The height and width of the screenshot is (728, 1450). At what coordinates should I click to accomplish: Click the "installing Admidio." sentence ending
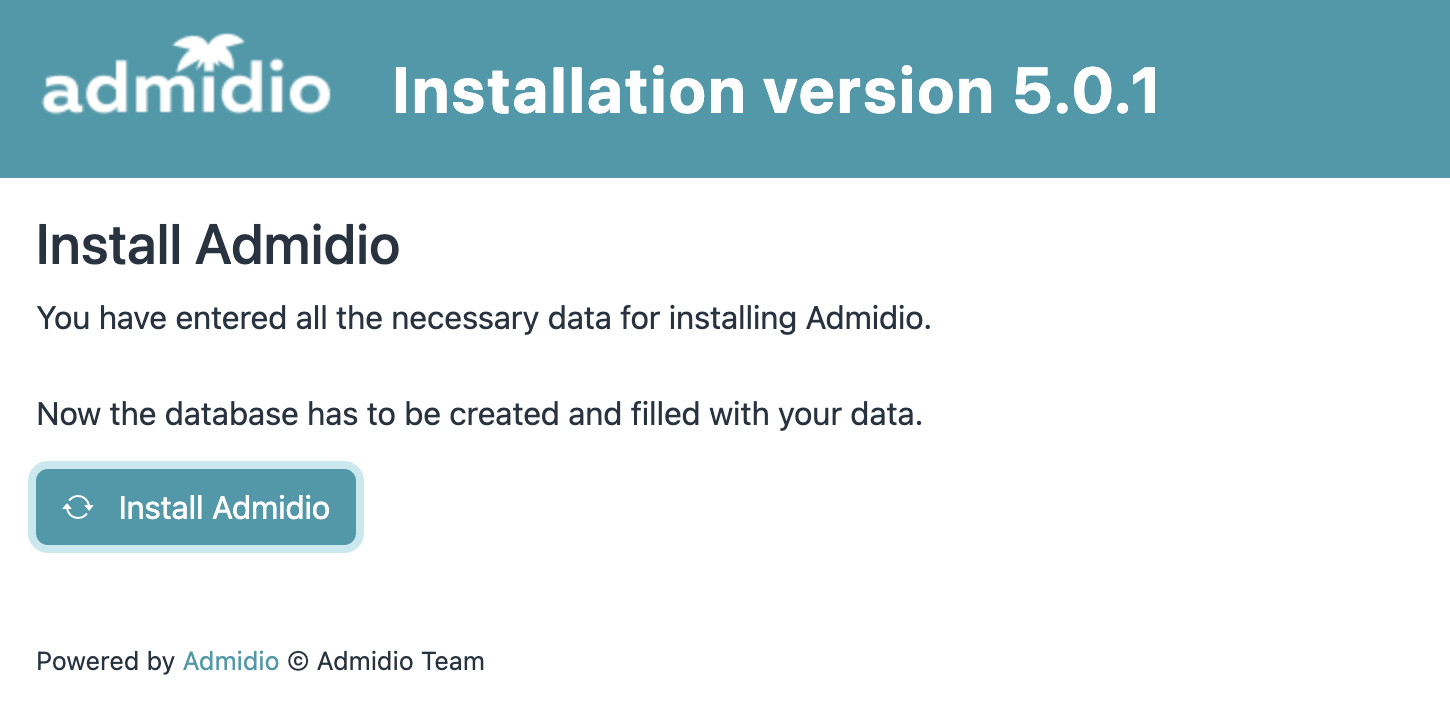coord(800,319)
